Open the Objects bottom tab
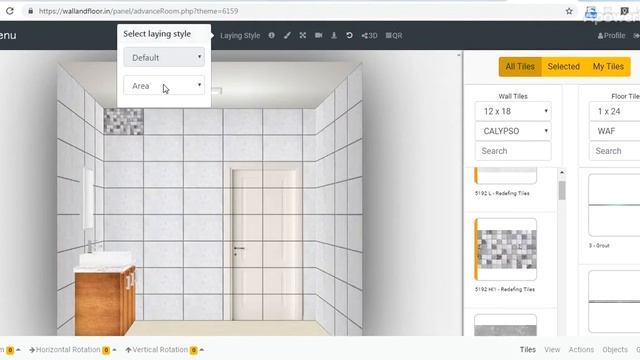Screen dimensions: 640x360 [x=615, y=350]
